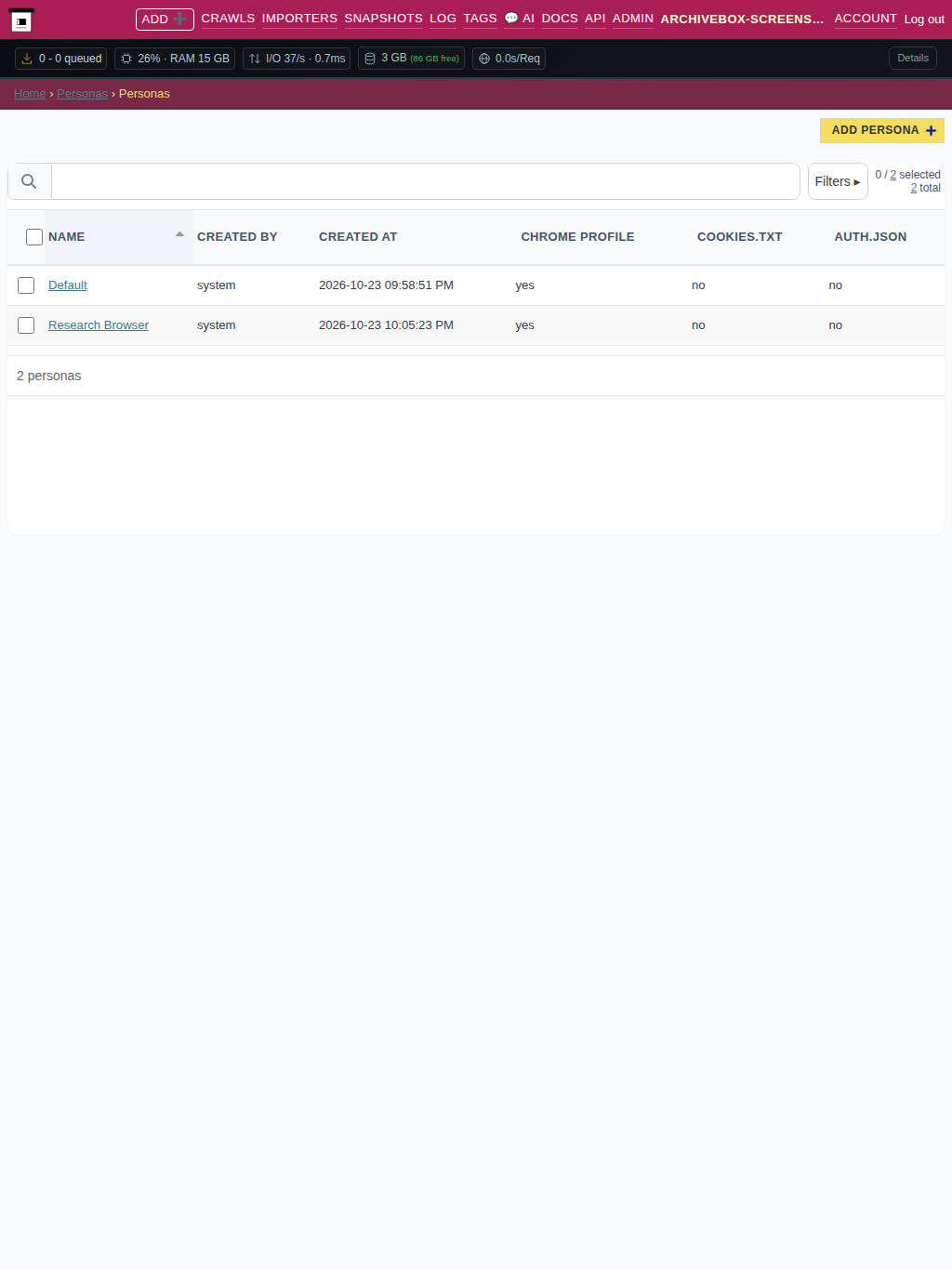Click the Details button
This screenshot has width=952, height=1270.
913,58
